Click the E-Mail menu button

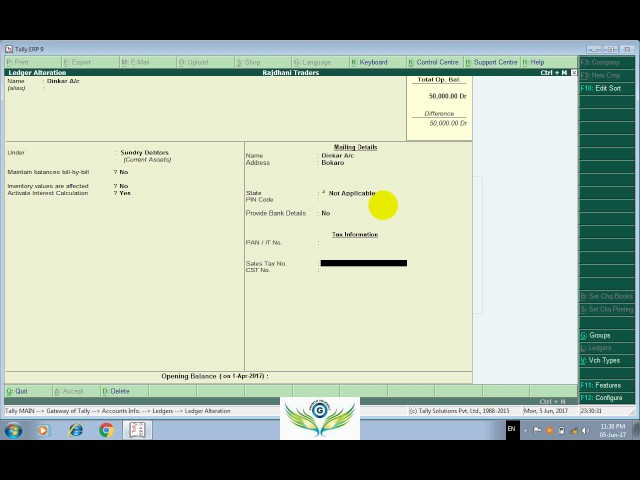[148, 62]
